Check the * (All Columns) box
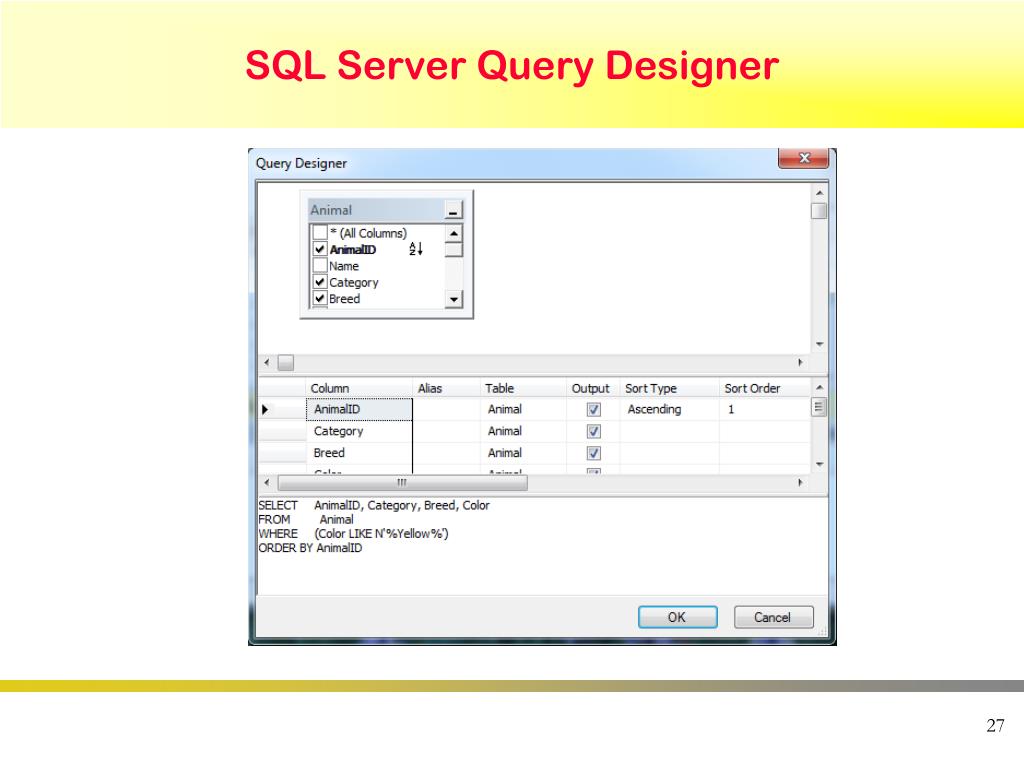 click(x=320, y=232)
